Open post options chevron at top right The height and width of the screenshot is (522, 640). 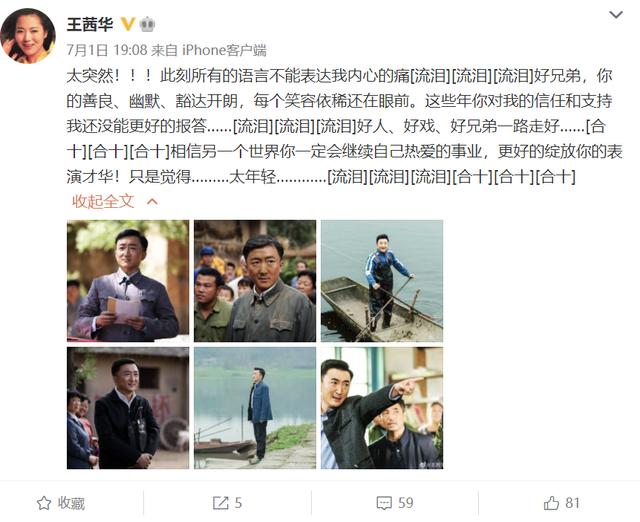tap(616, 15)
